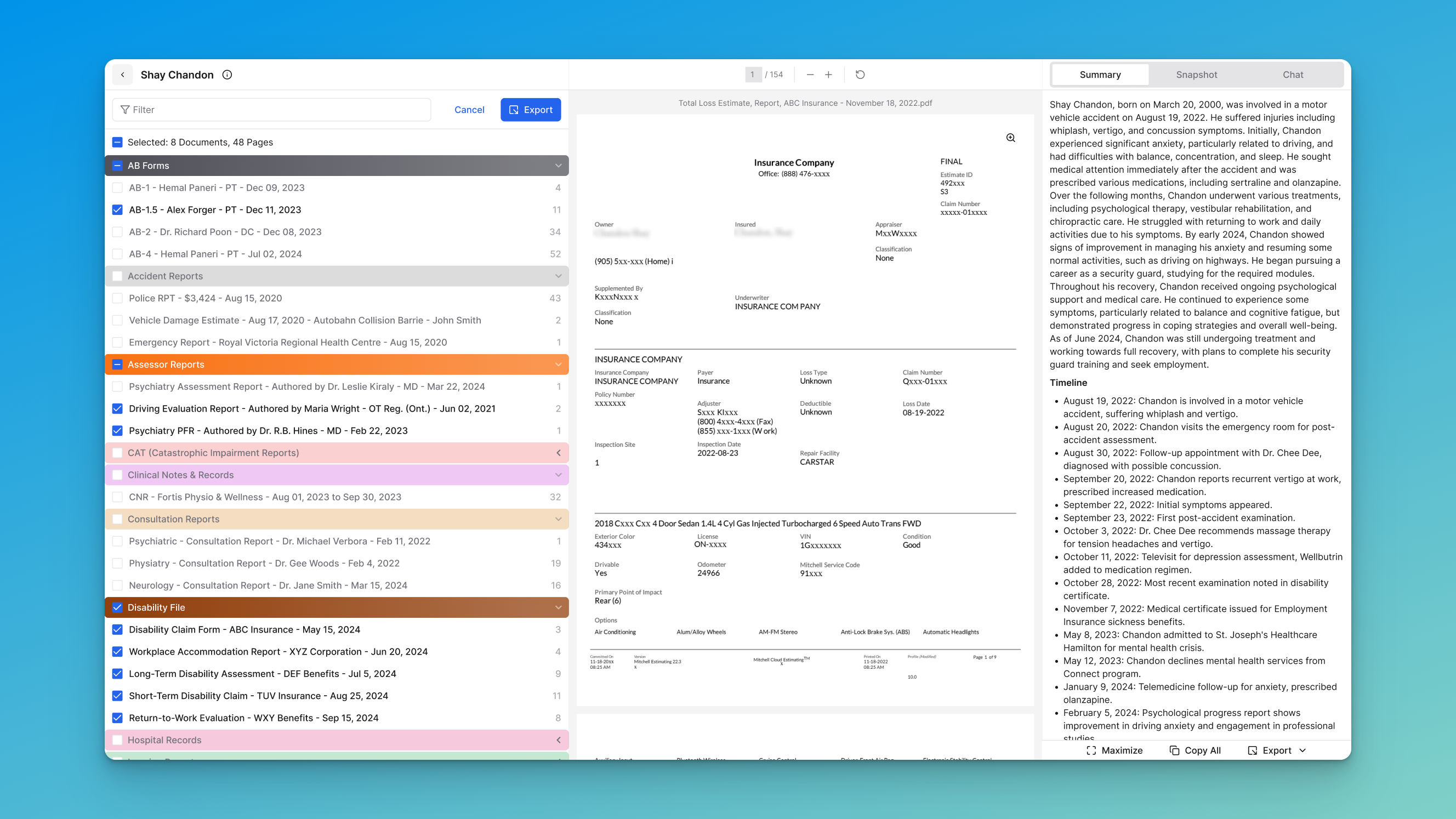Click the zoom out minus icon

[x=810, y=75]
